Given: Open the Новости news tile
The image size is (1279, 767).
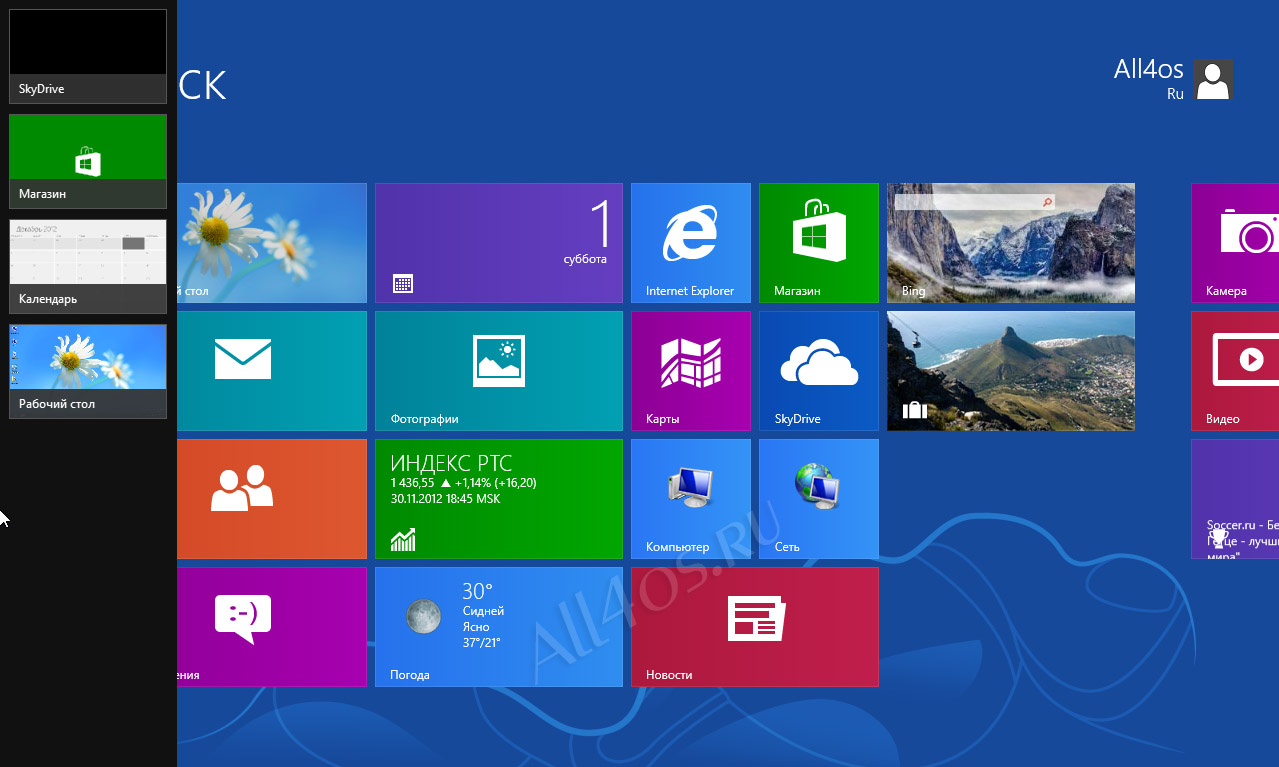Looking at the screenshot, I should 755,627.
